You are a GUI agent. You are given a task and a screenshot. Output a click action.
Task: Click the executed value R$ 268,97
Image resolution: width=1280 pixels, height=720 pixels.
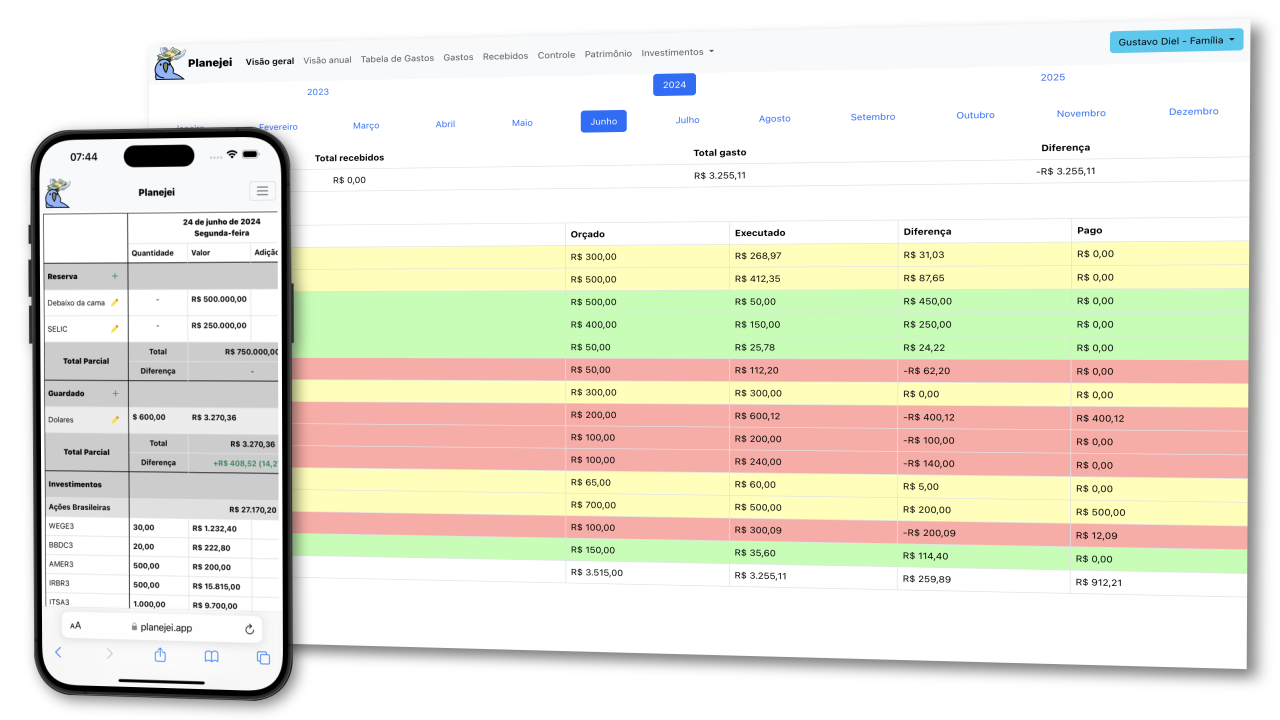(757, 256)
